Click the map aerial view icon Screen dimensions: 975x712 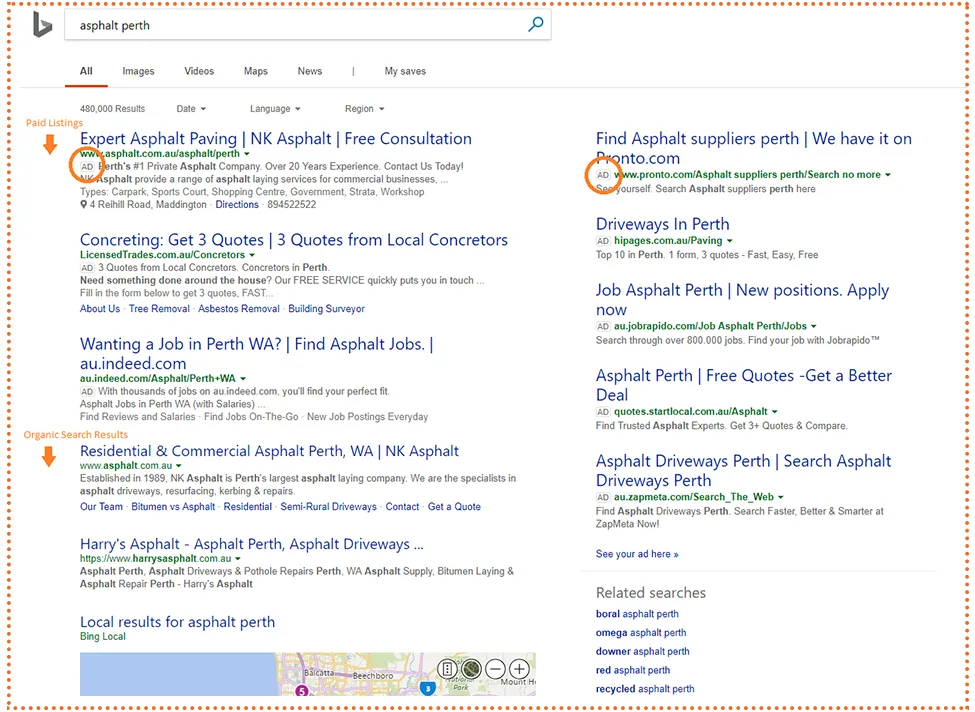coord(471,669)
